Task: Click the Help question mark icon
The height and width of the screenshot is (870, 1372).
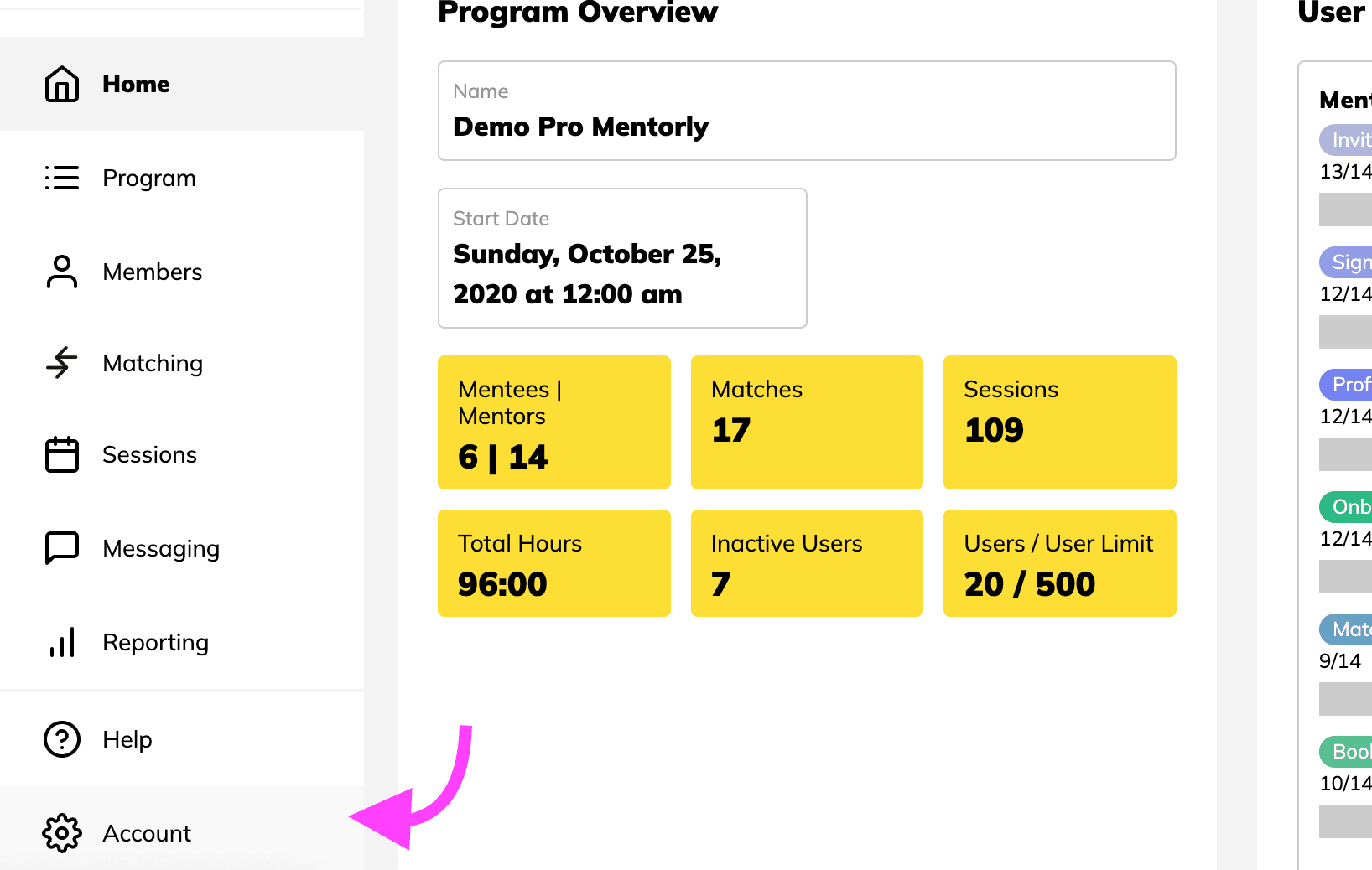Action: [61, 739]
